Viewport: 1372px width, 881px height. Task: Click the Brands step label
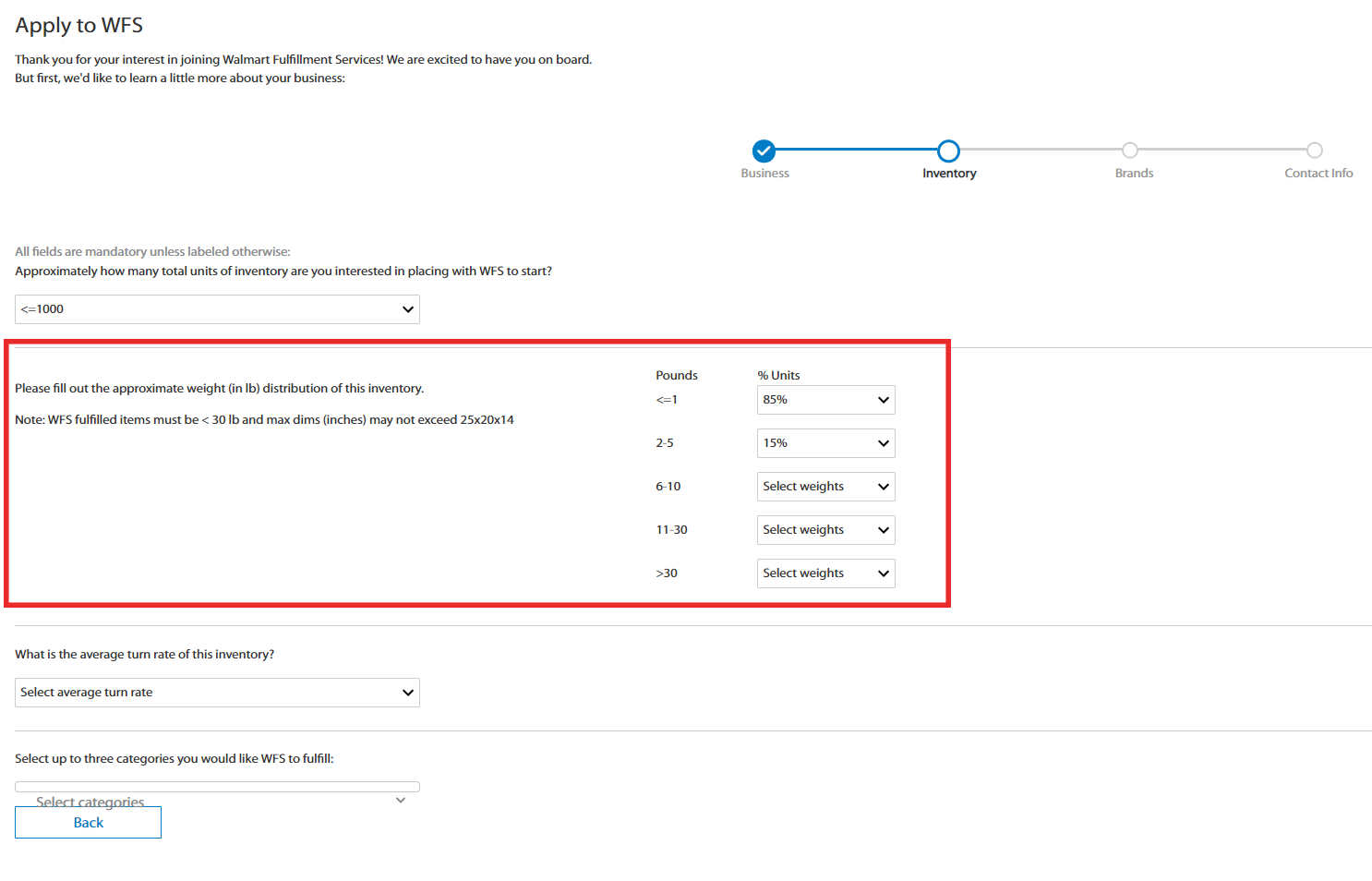tap(1134, 173)
